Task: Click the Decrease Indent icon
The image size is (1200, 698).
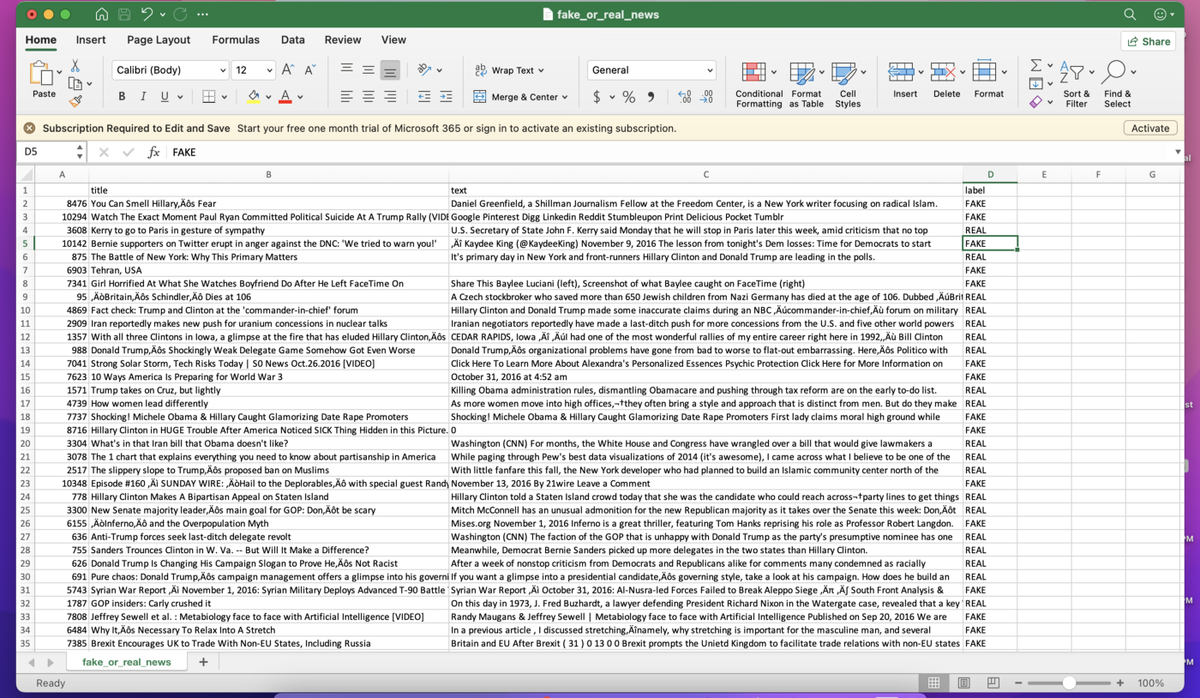Action: pos(424,97)
